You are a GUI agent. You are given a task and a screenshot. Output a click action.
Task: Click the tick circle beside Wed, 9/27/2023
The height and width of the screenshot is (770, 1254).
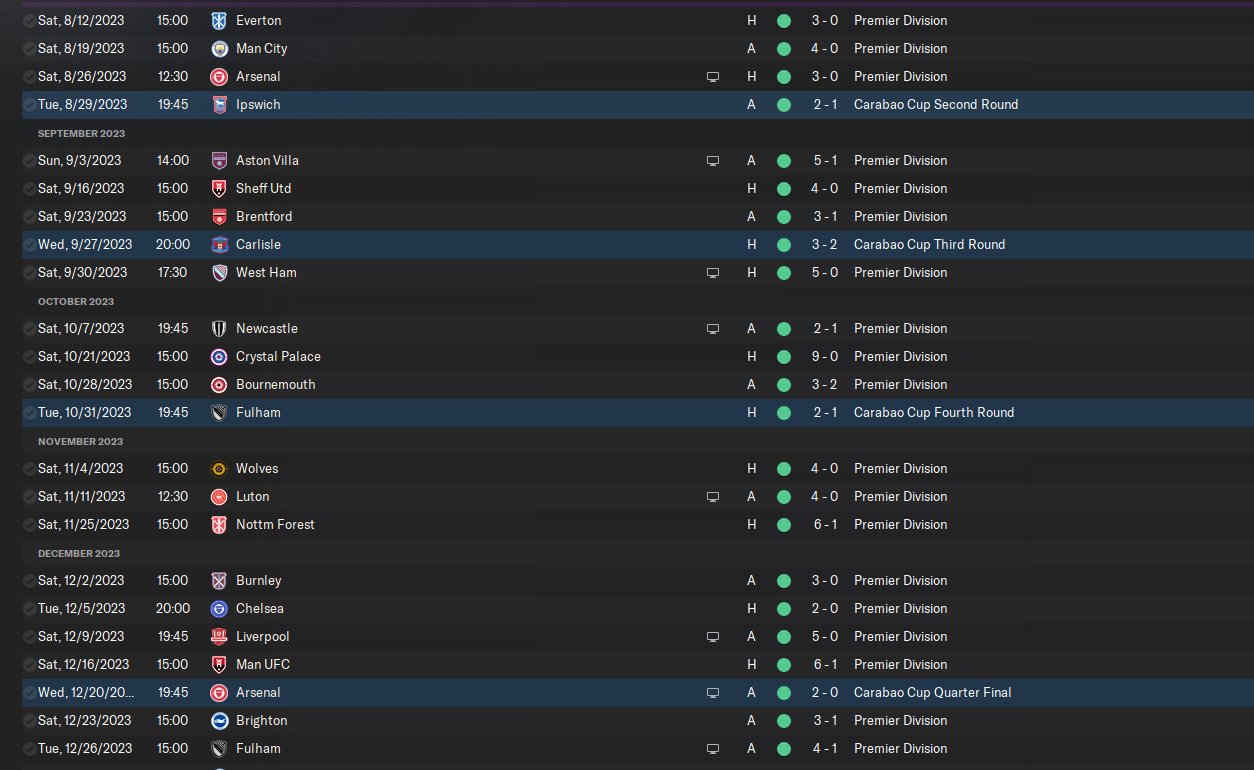29,244
